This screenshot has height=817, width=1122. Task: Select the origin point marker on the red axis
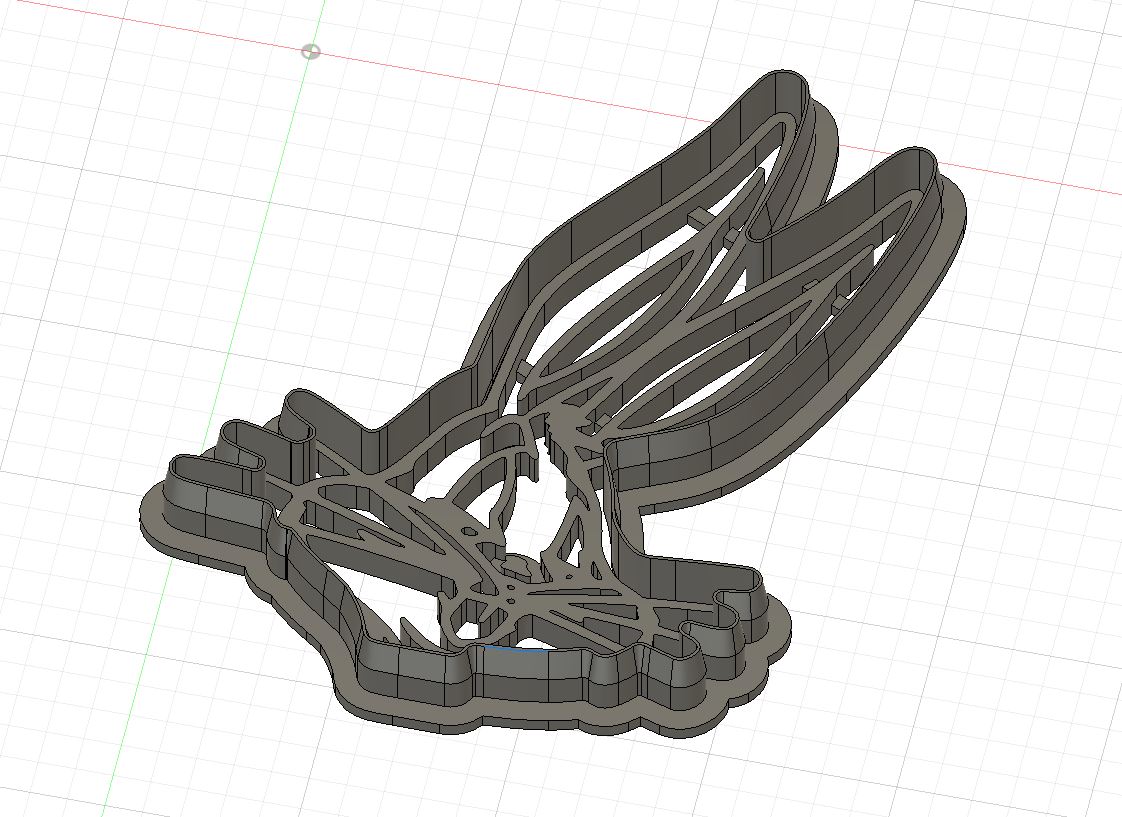click(311, 52)
